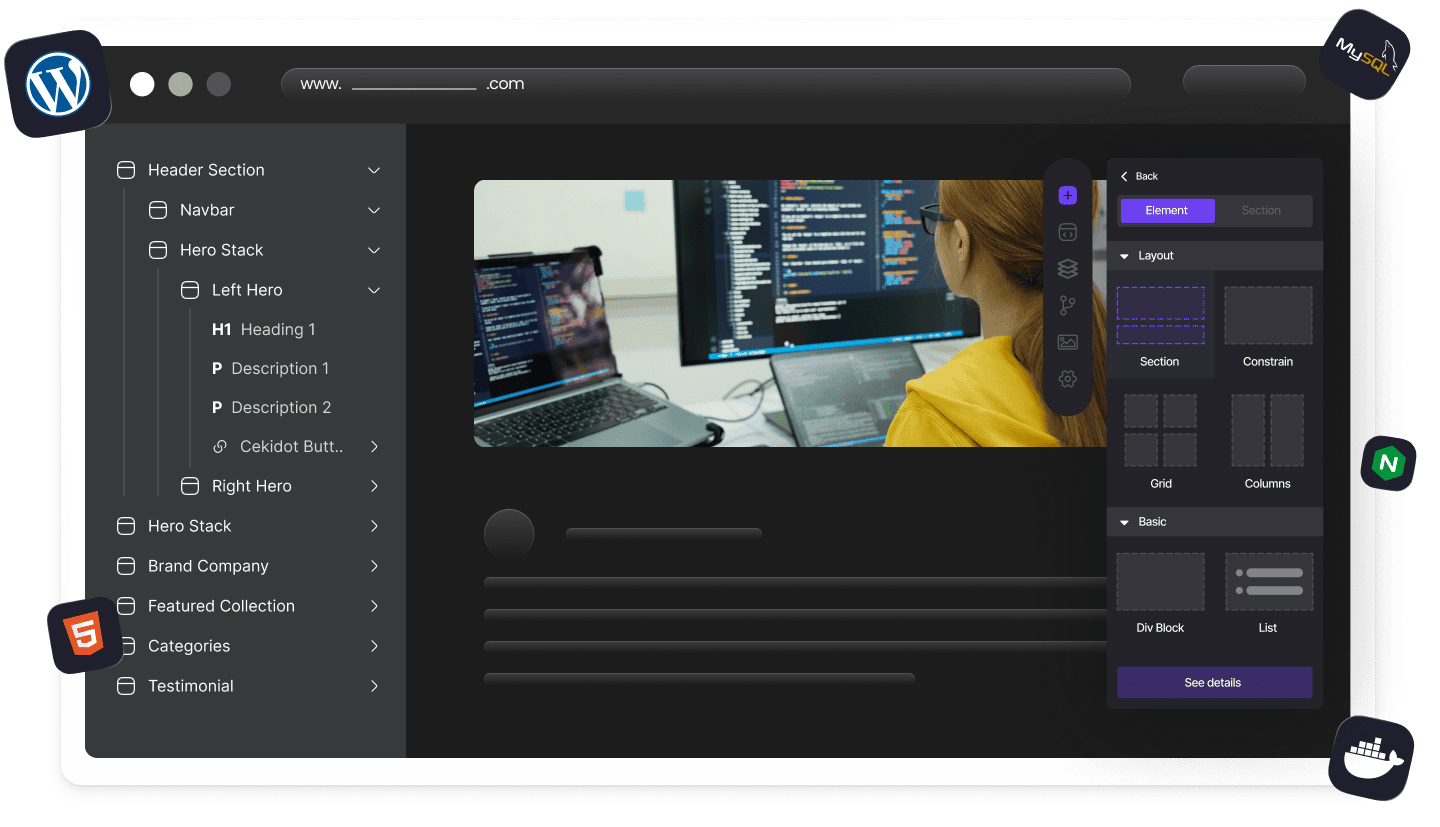The image size is (1440, 827).
Task: Click the purple add element plus icon
Action: [1067, 196]
